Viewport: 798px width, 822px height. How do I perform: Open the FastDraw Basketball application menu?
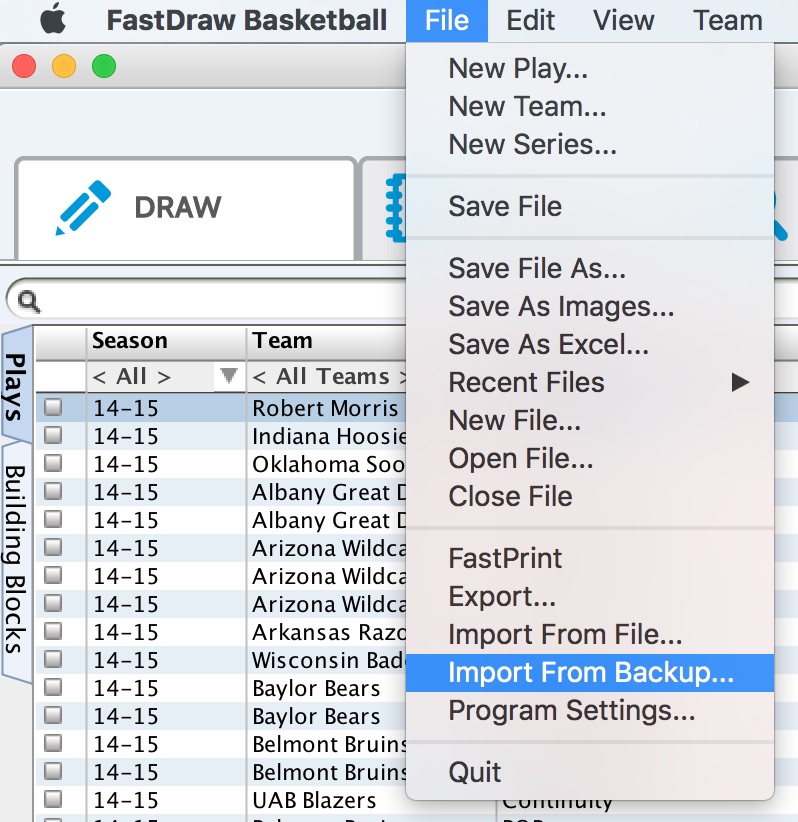point(246,20)
